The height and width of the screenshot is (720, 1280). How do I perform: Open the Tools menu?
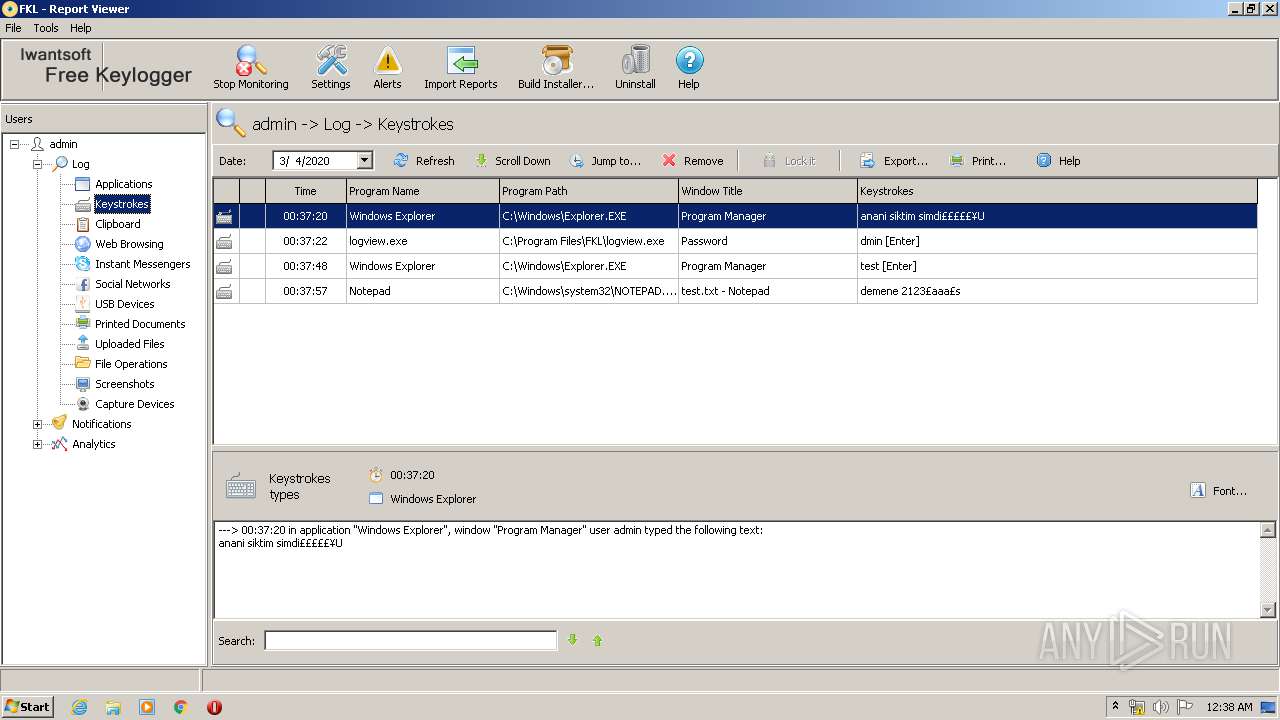pos(46,28)
